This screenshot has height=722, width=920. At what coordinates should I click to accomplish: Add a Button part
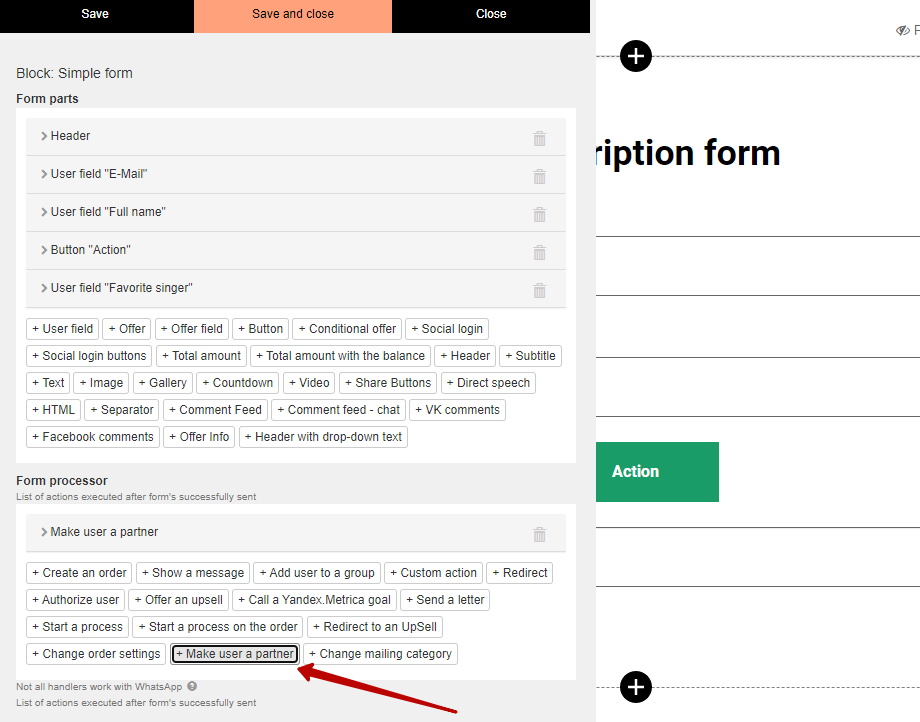(x=261, y=329)
